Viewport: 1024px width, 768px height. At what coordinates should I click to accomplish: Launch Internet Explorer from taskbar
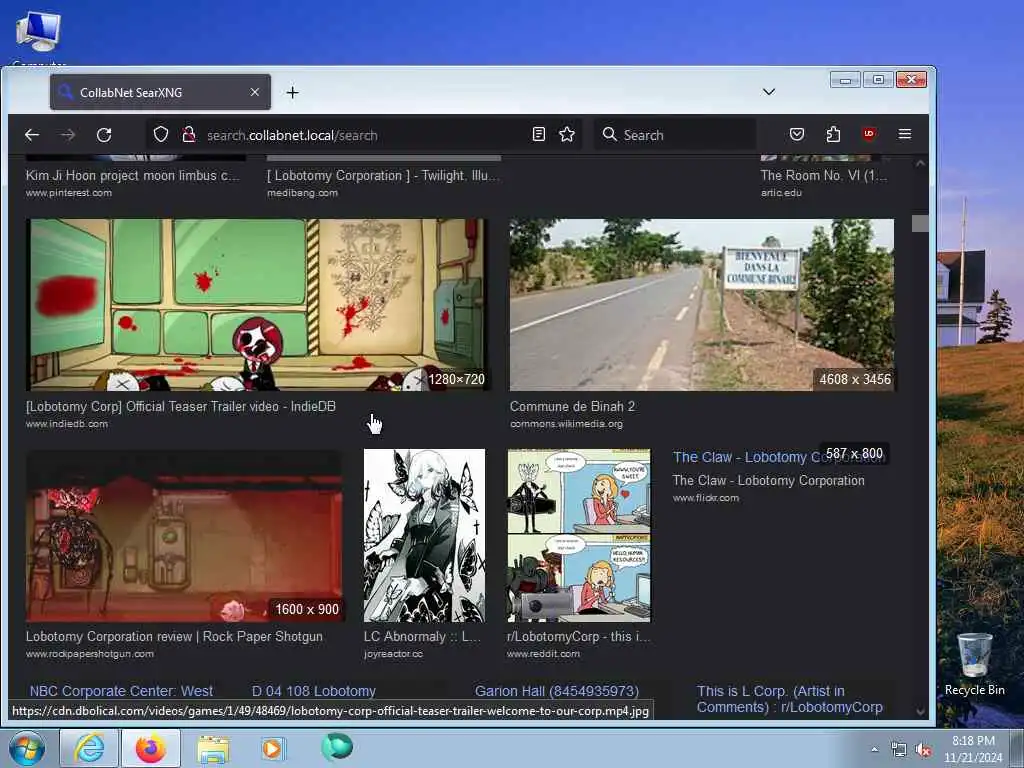(89, 748)
